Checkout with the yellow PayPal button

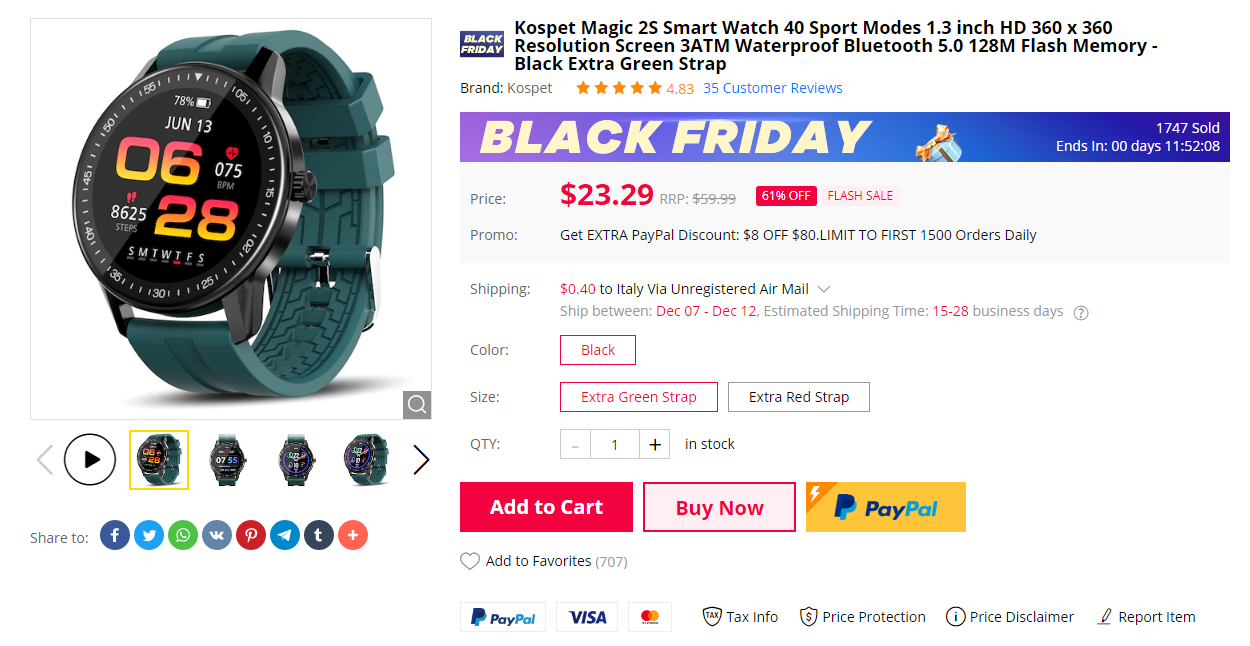(885, 507)
